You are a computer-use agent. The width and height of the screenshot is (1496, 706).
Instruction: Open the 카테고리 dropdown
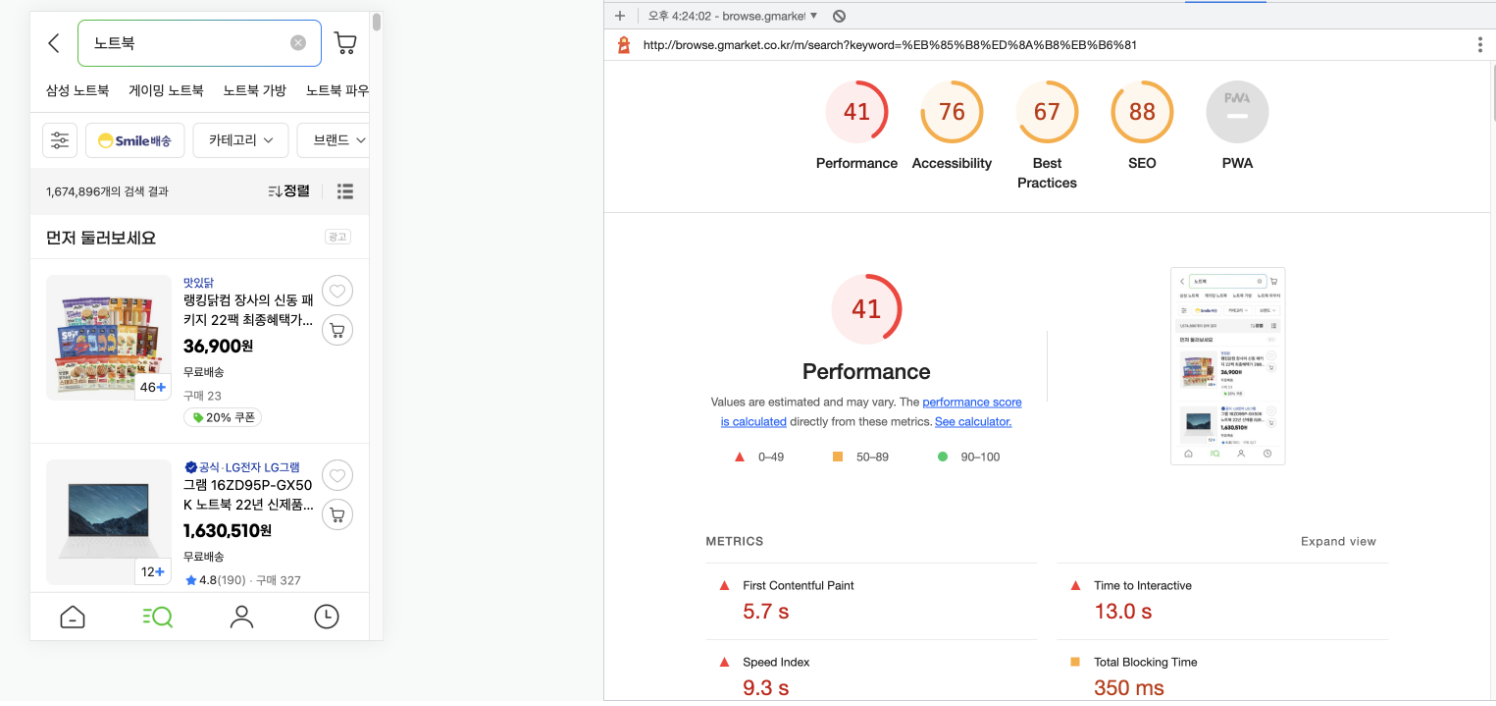click(241, 140)
